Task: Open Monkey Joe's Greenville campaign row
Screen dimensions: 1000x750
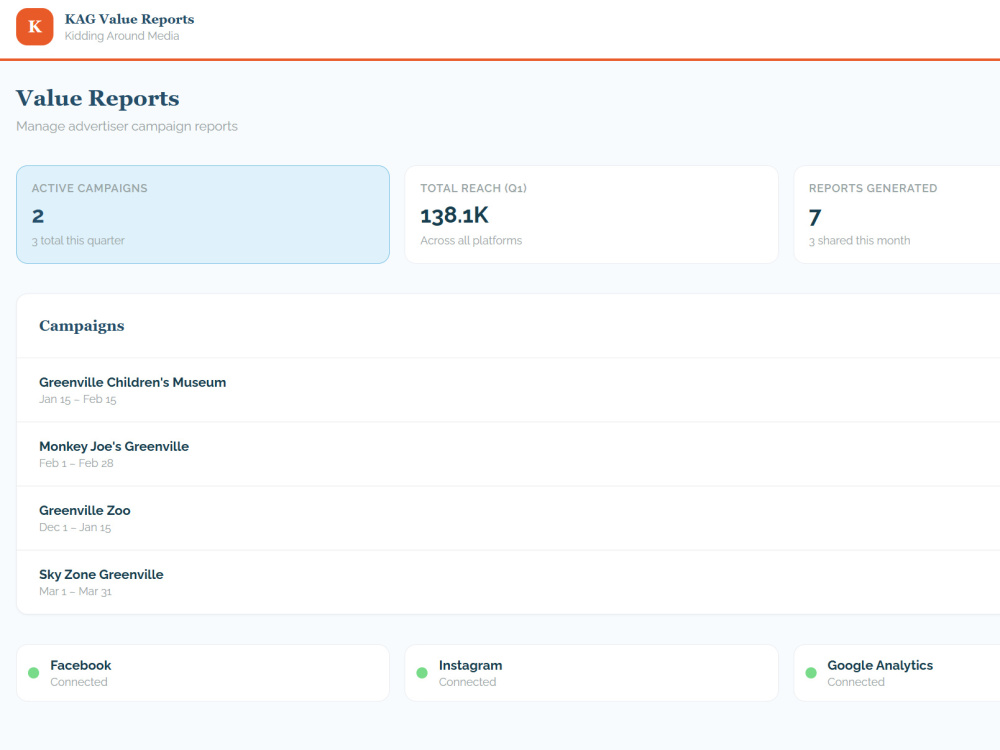Action: coord(508,454)
